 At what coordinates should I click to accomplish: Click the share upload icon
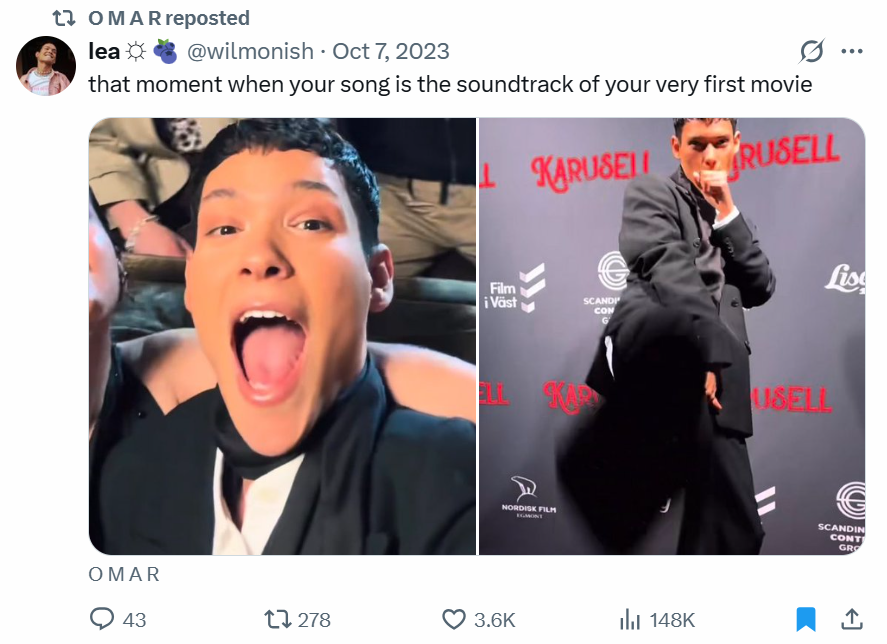point(852,619)
